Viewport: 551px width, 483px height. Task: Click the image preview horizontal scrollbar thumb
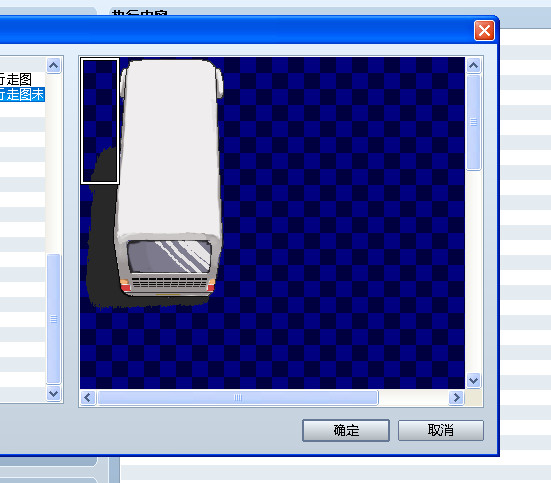[x=238, y=398]
